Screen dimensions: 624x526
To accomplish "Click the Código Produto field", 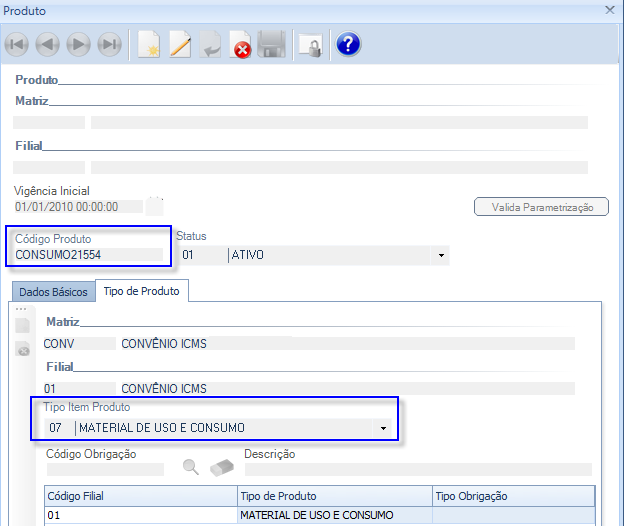I will (89, 255).
